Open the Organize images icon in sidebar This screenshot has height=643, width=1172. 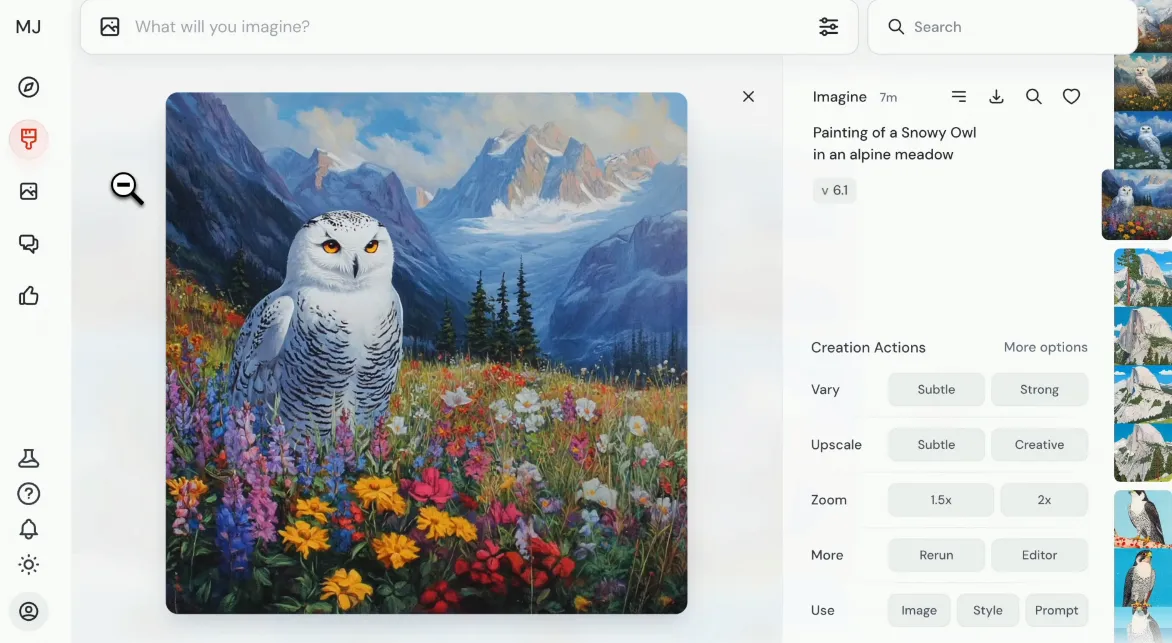click(x=28, y=191)
